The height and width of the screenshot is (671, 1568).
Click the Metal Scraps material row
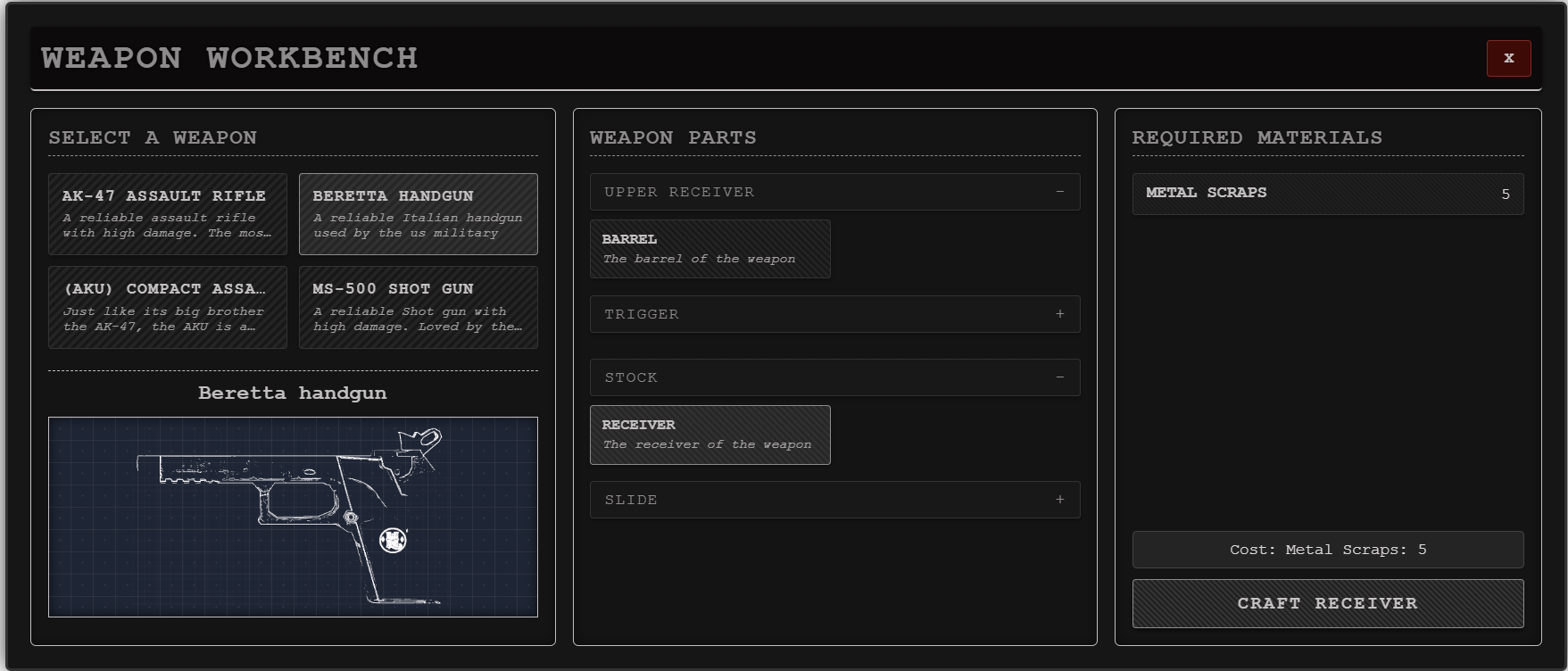pyautogui.click(x=1327, y=194)
